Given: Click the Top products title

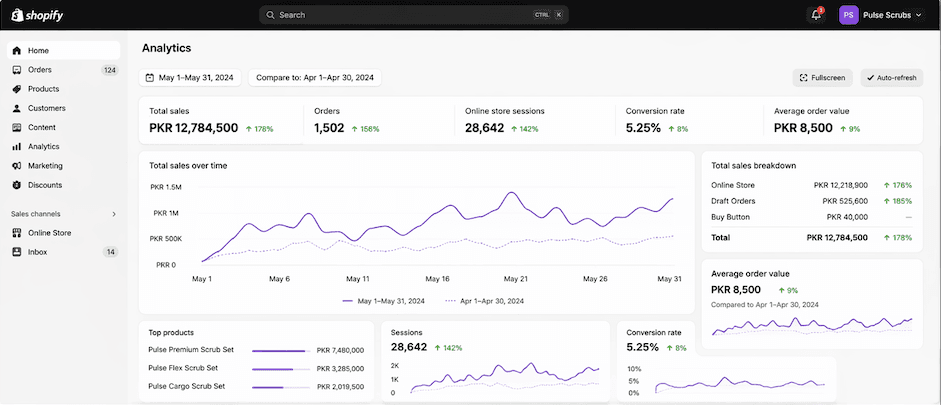Looking at the screenshot, I should (171, 332).
